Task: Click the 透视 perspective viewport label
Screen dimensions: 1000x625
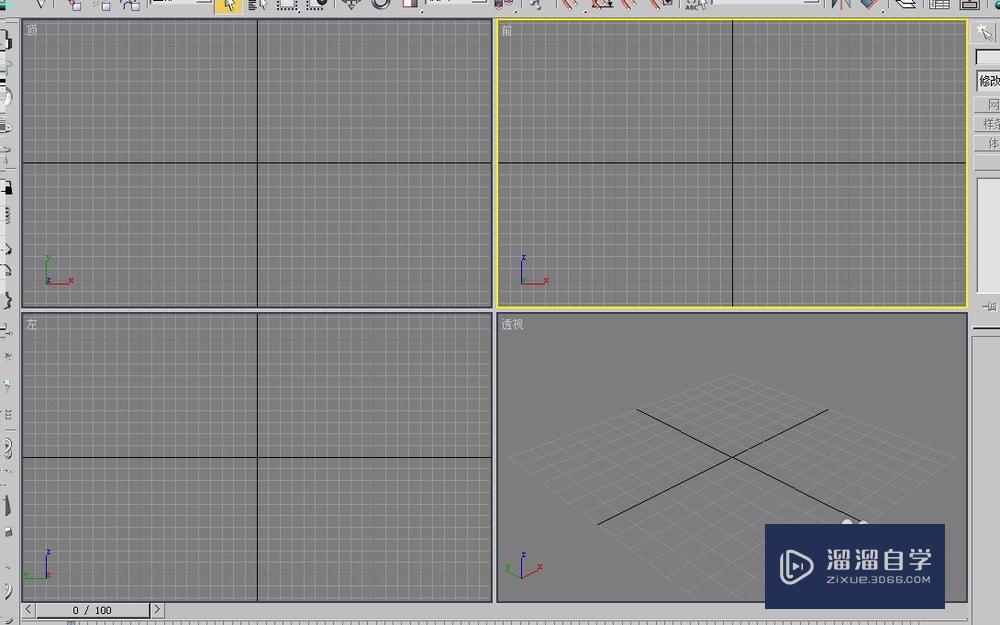Action: [512, 324]
